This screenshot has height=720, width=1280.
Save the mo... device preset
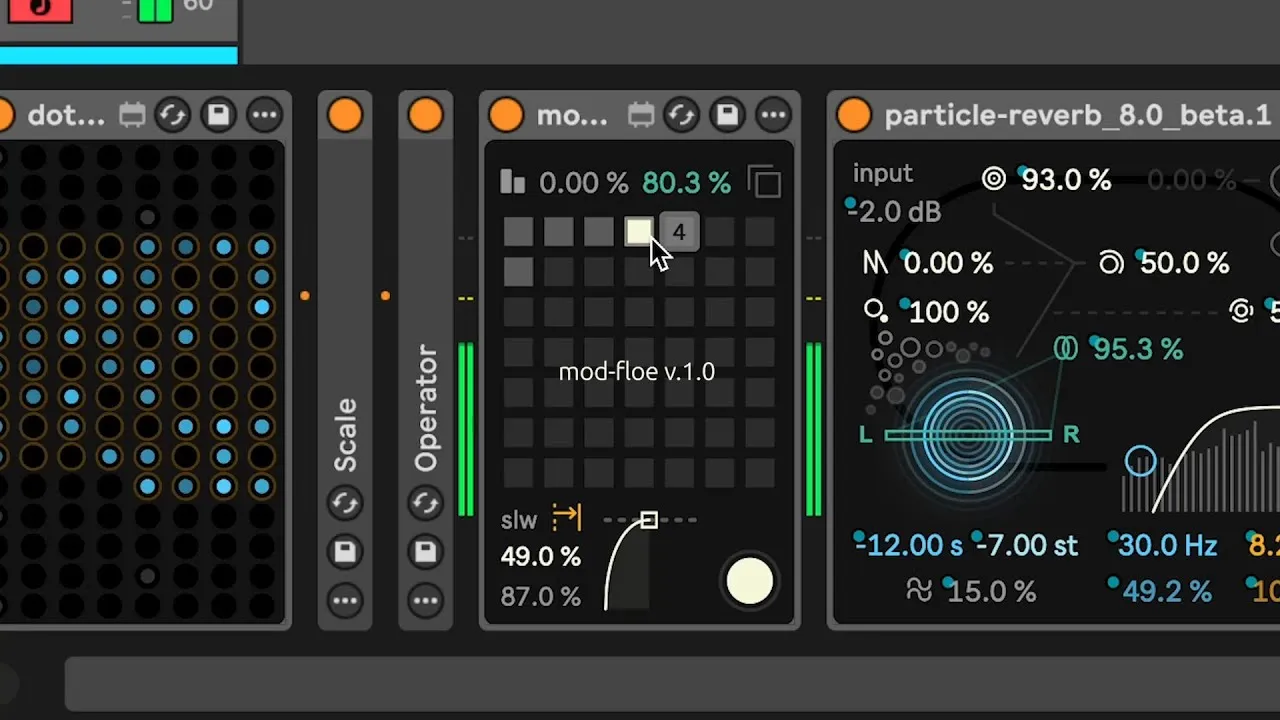(727, 115)
